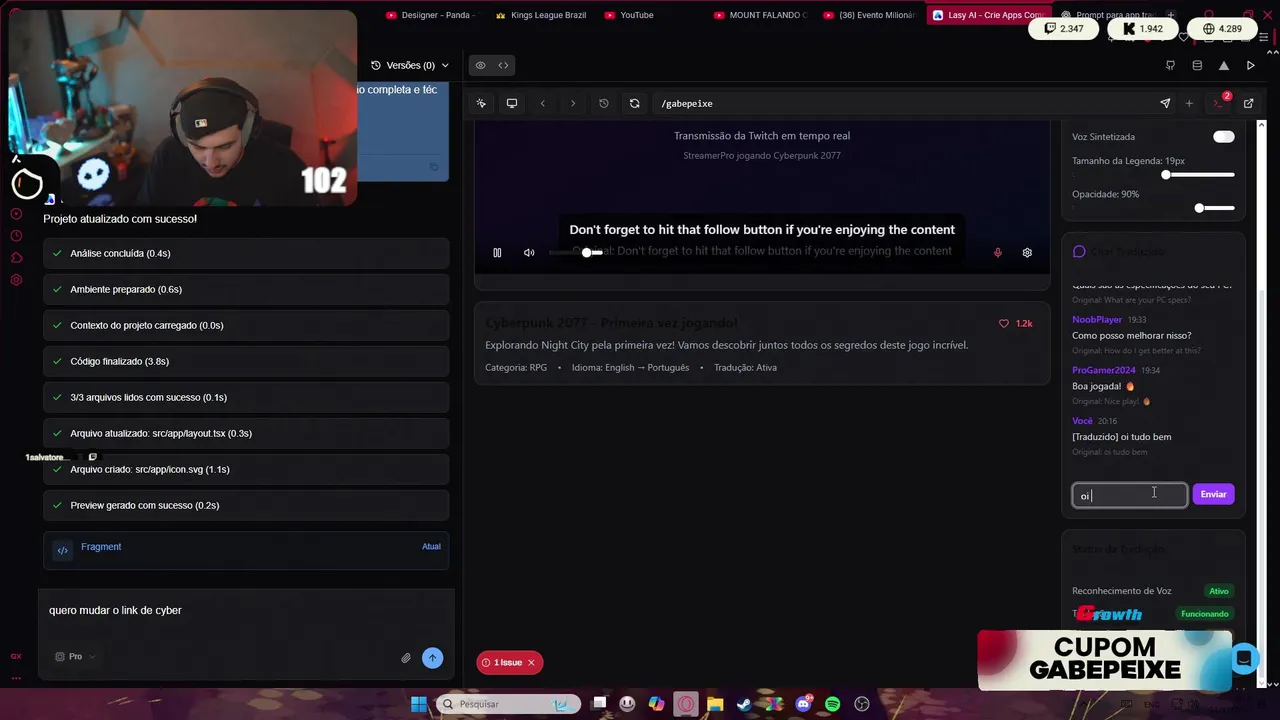Click the Vercel deploy triangle icon
Viewport: 1280px width, 720px height.
1224,65
